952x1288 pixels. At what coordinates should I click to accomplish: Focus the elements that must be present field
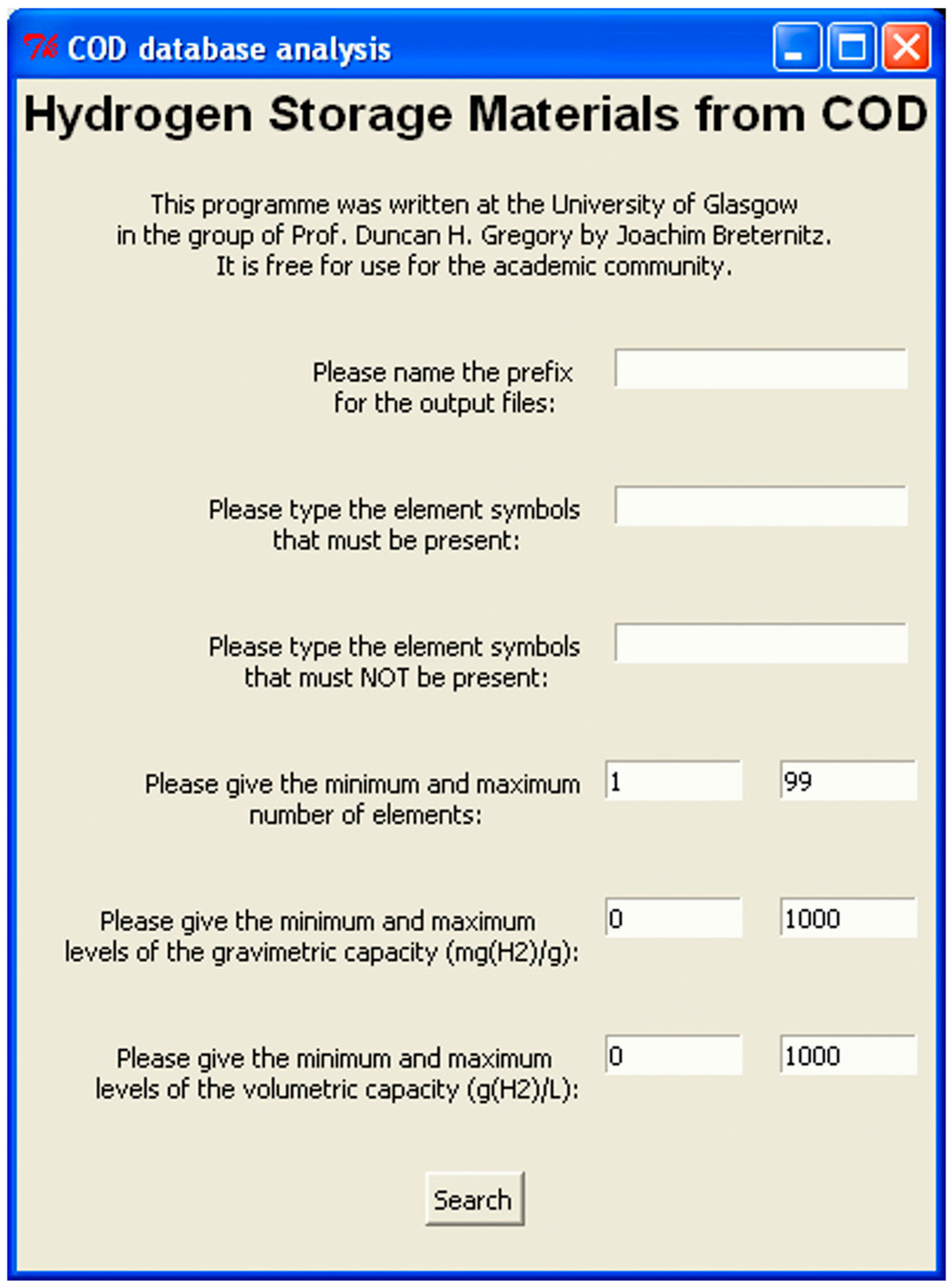pos(760,507)
